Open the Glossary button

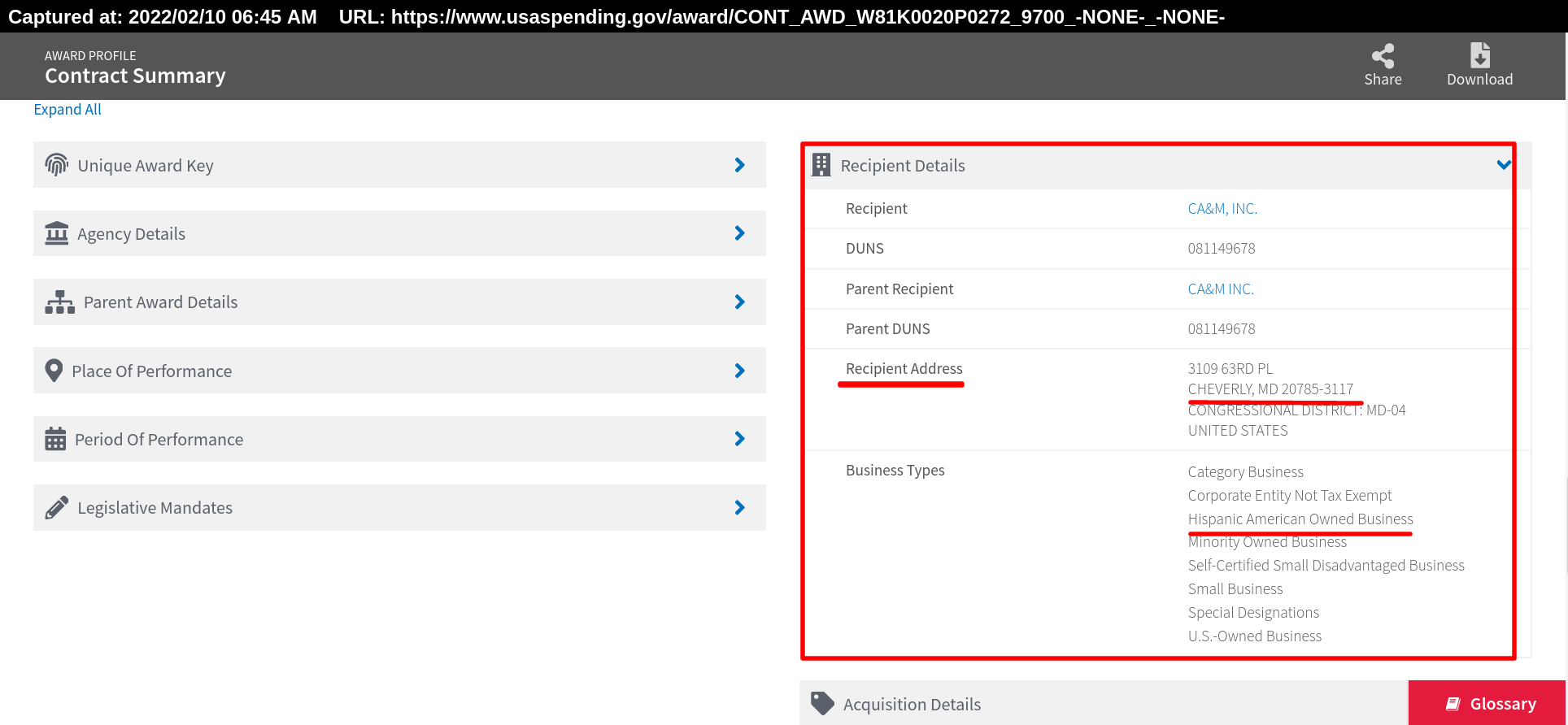tap(1487, 703)
